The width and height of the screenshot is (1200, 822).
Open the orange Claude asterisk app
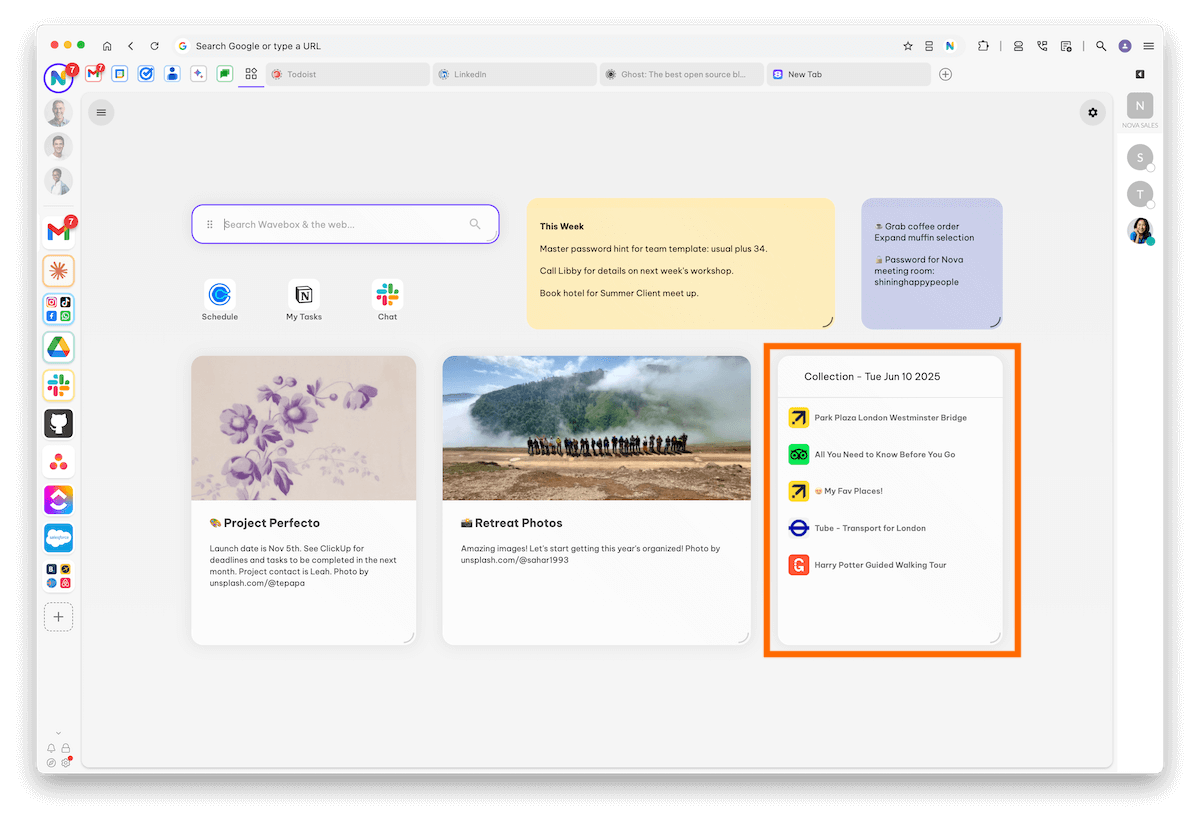59,271
